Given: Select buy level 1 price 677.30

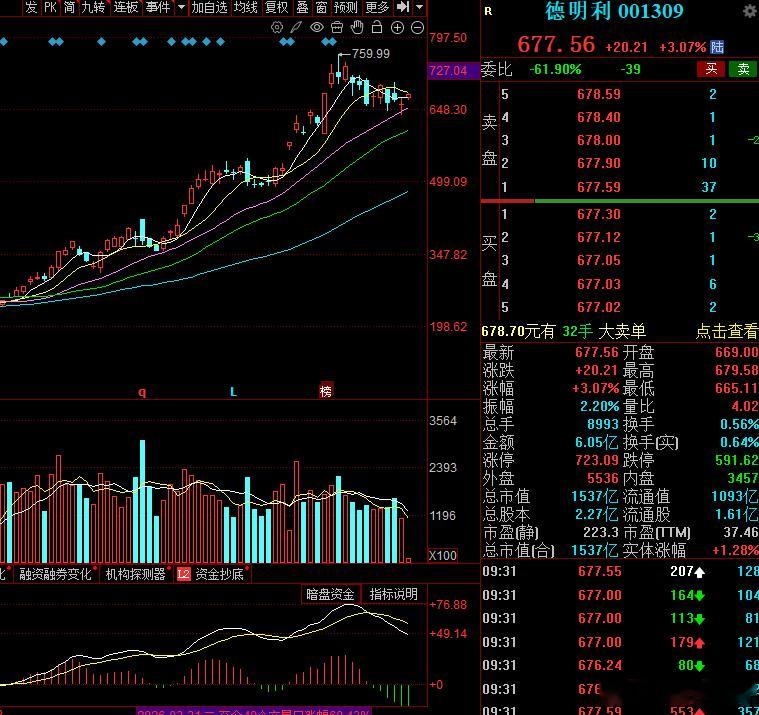Looking at the screenshot, I should 599,214.
